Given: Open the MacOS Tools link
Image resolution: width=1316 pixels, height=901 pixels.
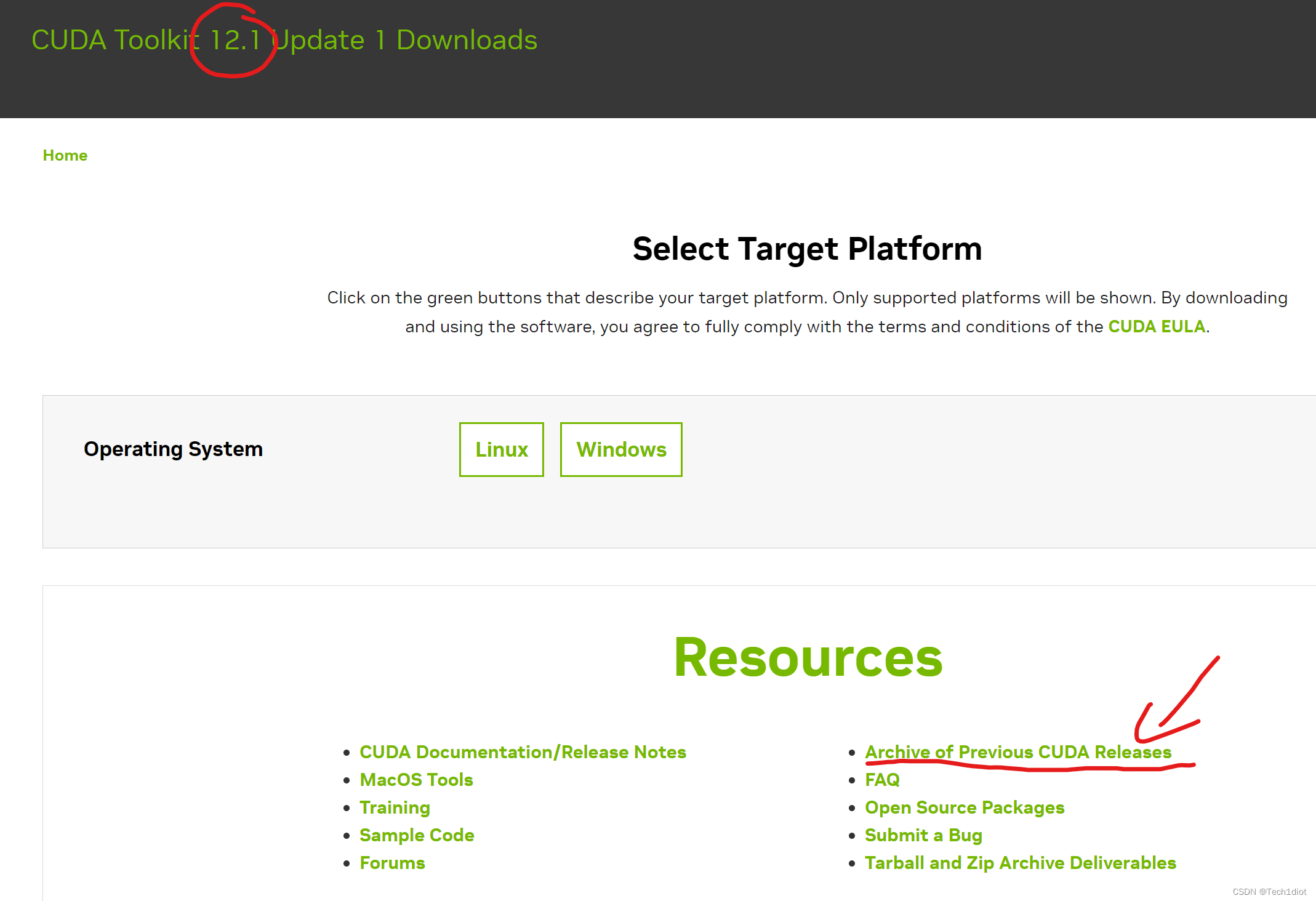Looking at the screenshot, I should click(x=416, y=780).
